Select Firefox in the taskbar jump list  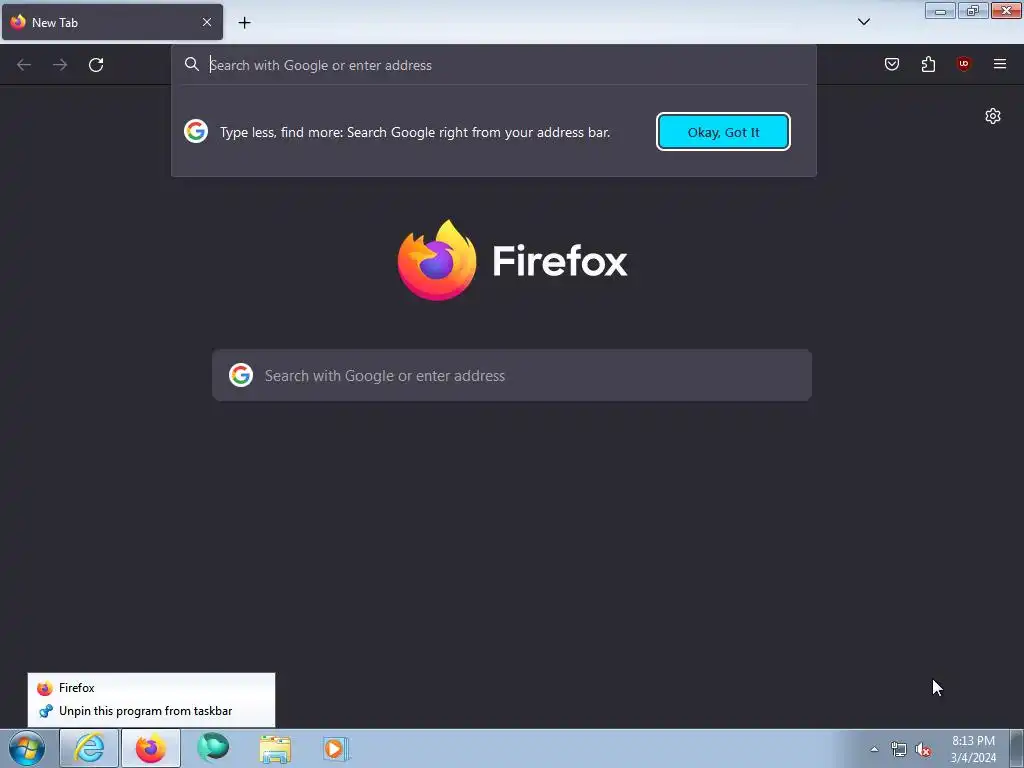[151, 688]
